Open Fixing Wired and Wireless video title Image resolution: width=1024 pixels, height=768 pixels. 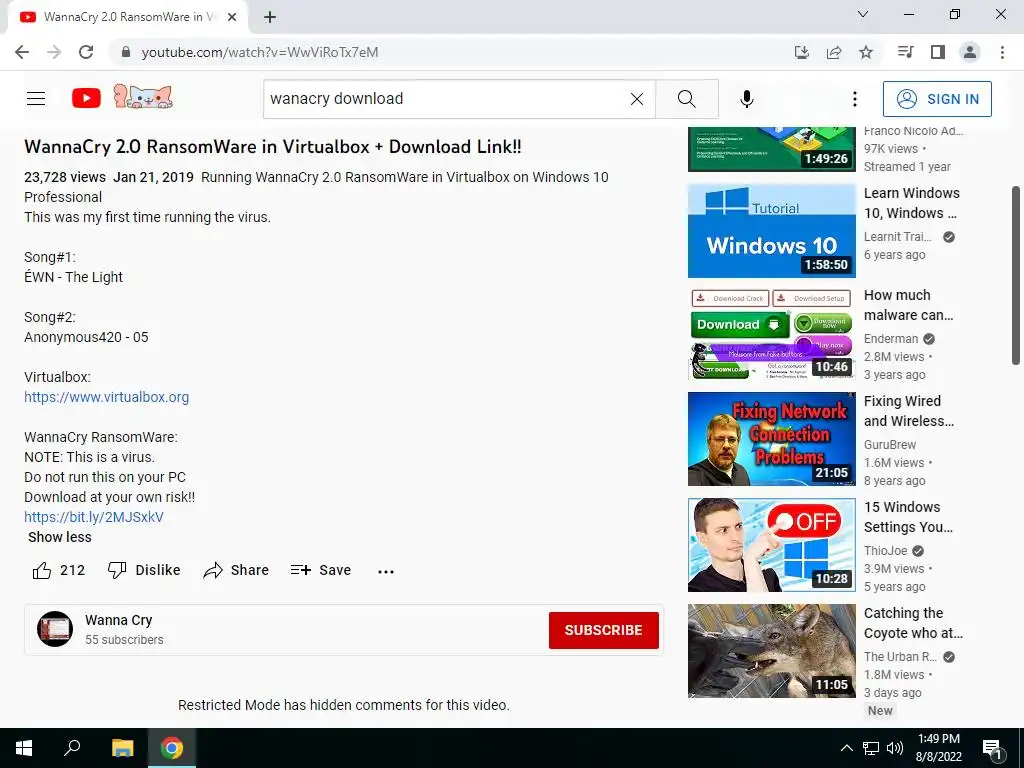[909, 411]
